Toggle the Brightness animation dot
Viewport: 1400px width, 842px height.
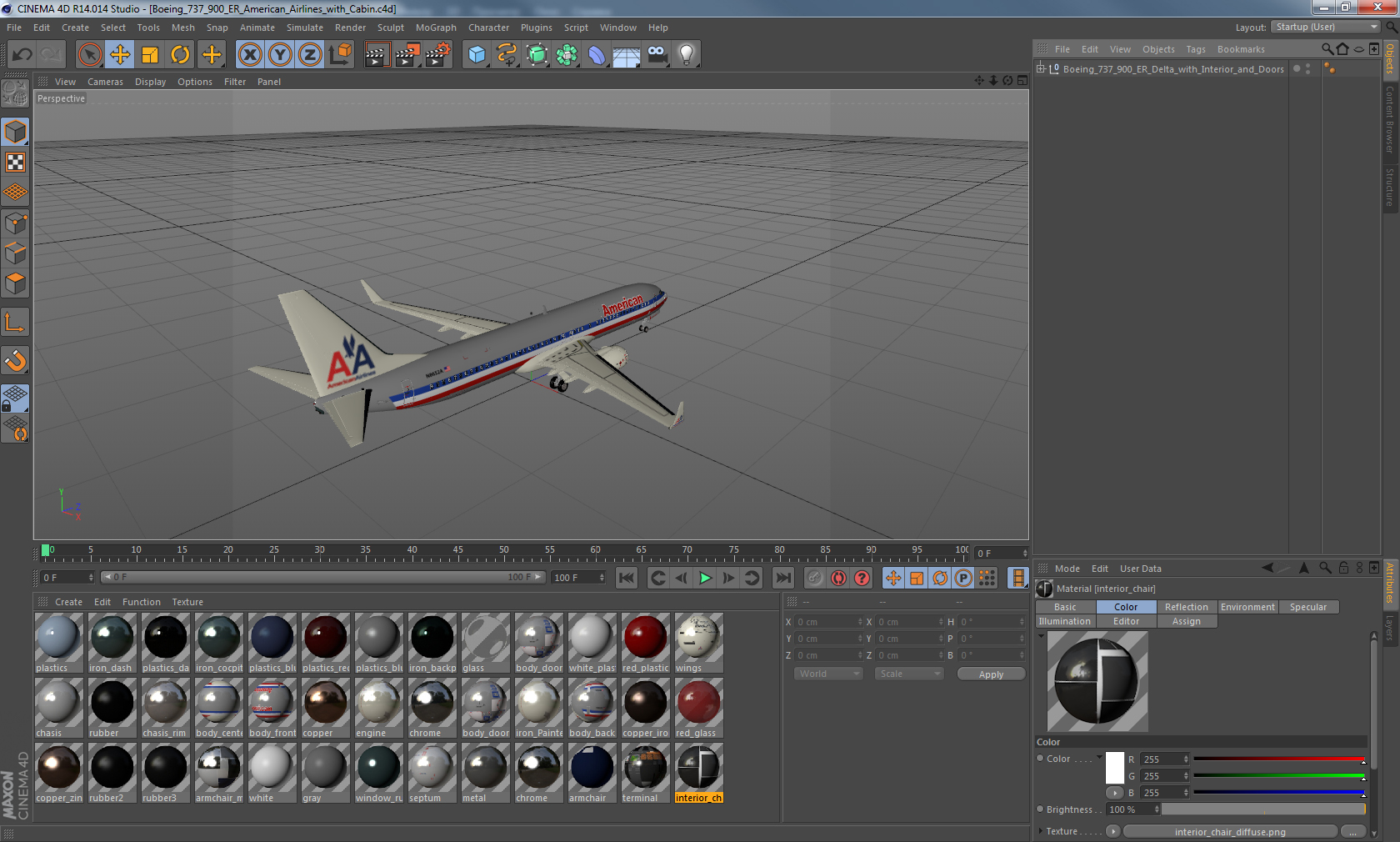(1040, 809)
